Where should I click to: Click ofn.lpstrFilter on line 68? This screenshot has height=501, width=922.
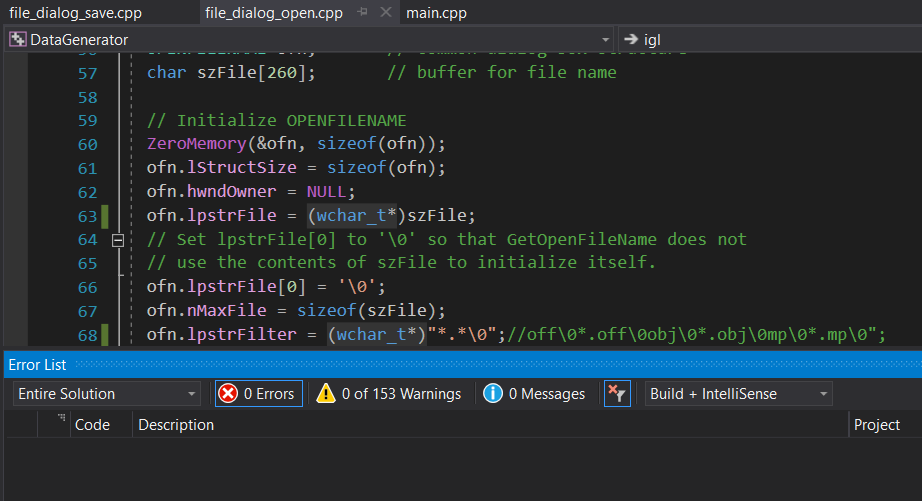pos(221,334)
